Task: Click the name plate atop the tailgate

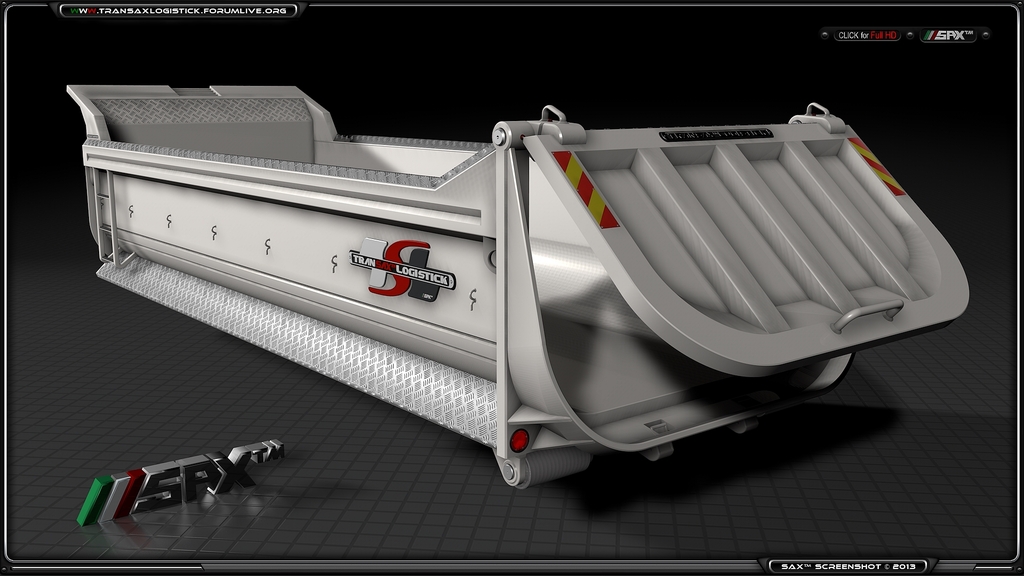Action: (715, 133)
